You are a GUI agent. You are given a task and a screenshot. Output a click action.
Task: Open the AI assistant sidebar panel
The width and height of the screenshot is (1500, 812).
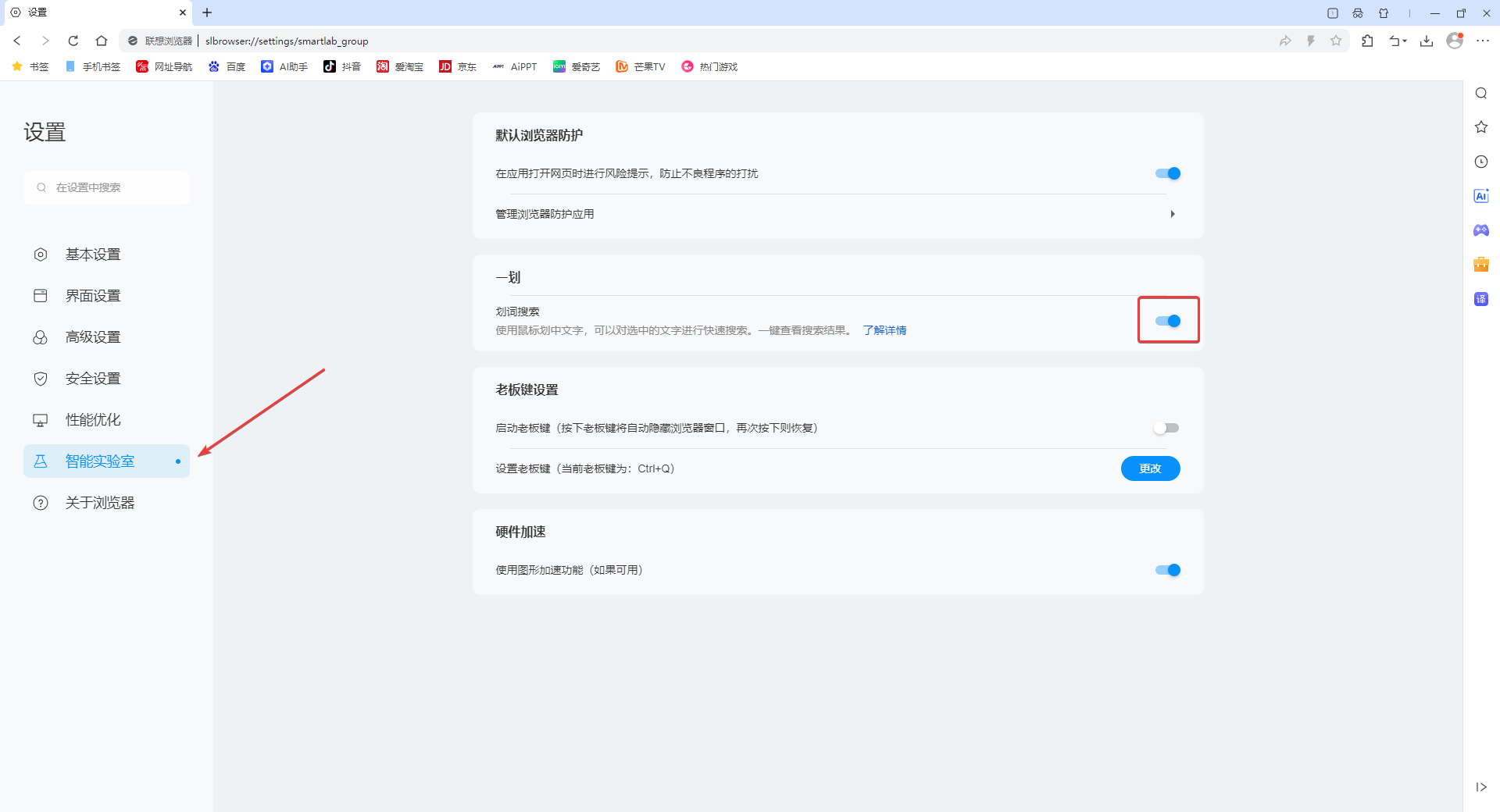click(x=1481, y=196)
